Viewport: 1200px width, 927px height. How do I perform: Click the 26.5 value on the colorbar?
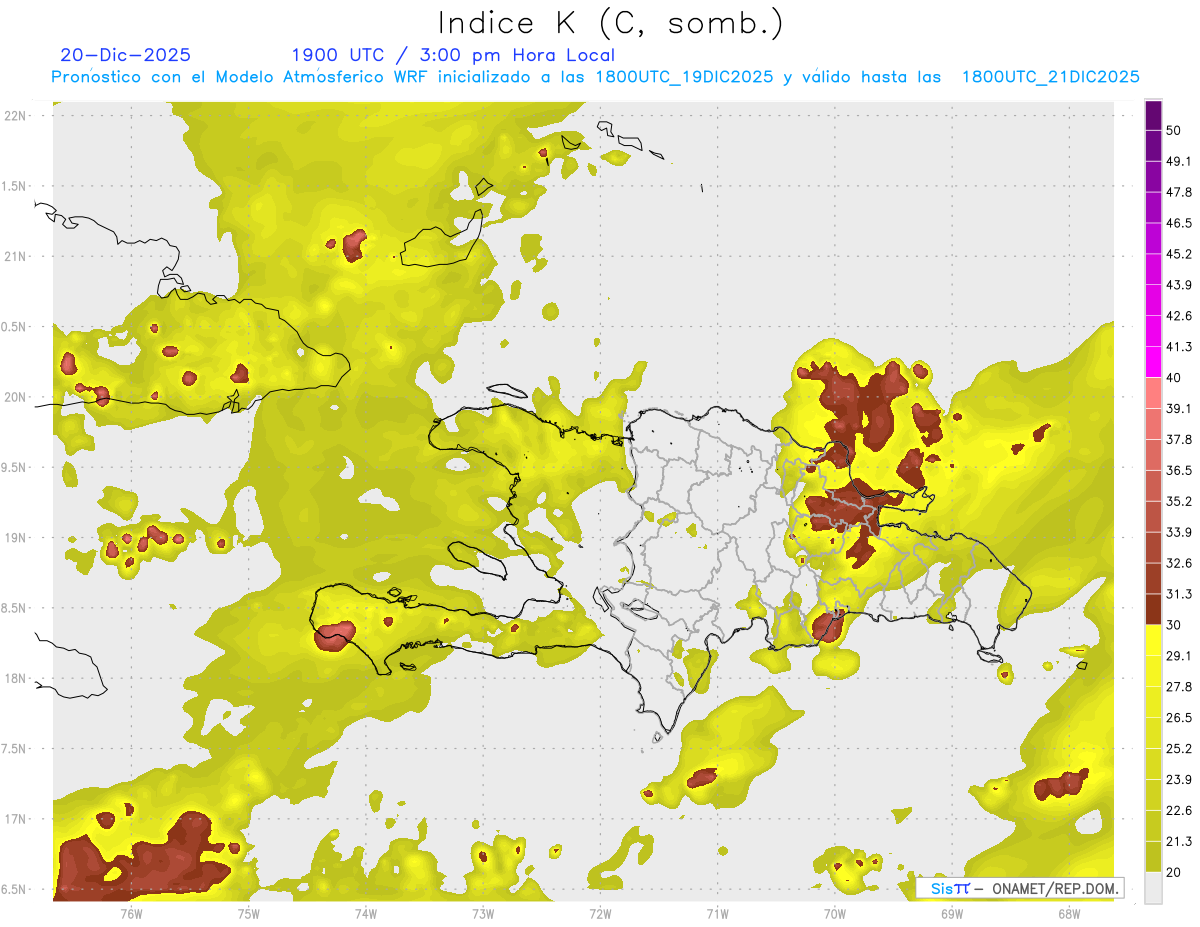click(x=1179, y=717)
